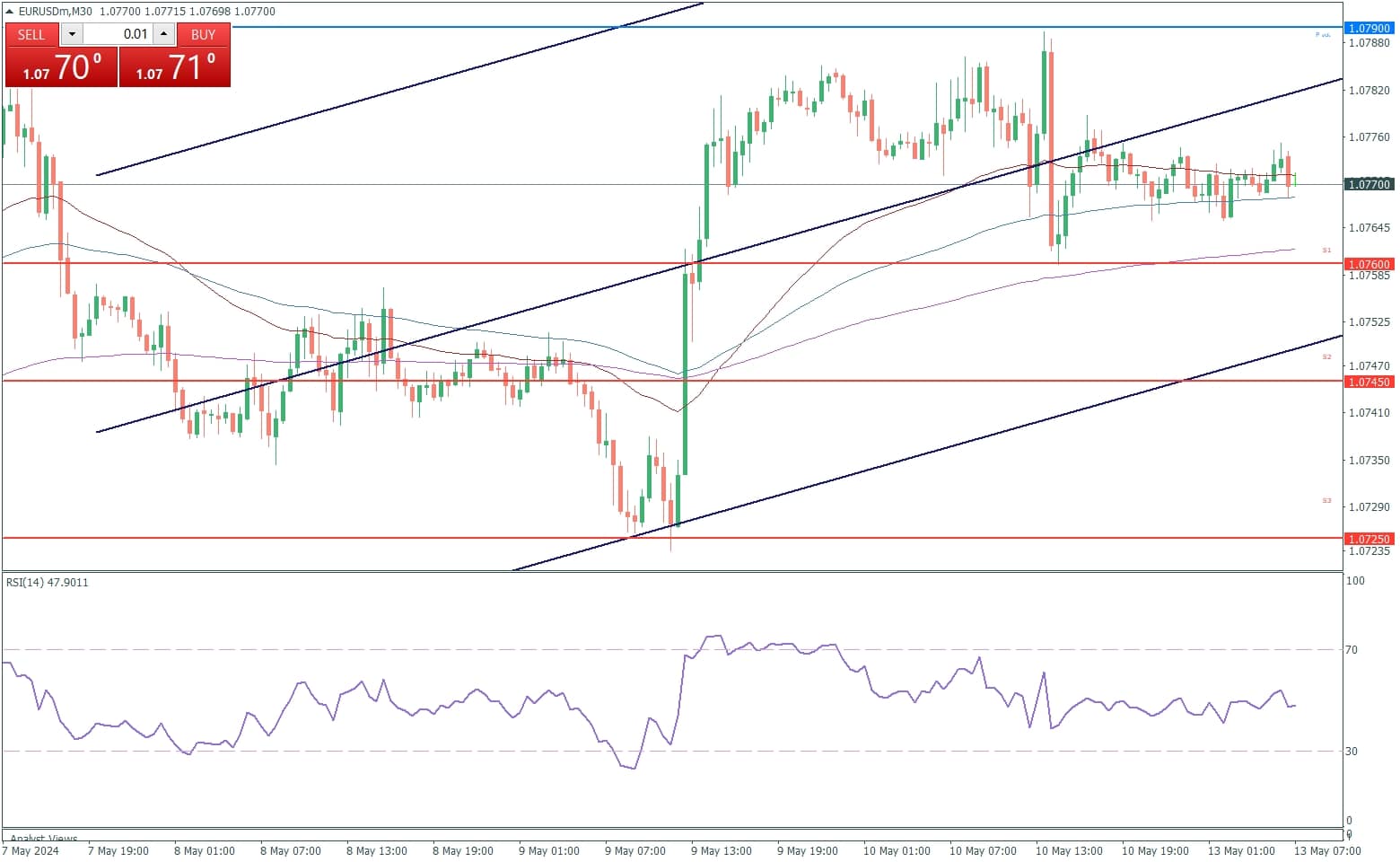Click the 9 May 01:00 time label
The height and width of the screenshot is (862, 1400).
coord(549,850)
